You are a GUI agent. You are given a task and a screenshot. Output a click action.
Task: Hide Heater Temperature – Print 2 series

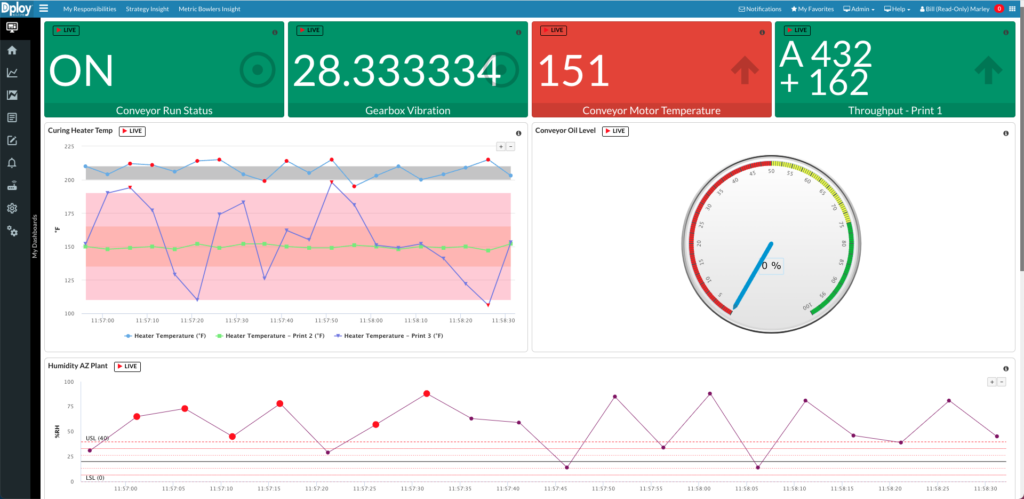(271, 335)
